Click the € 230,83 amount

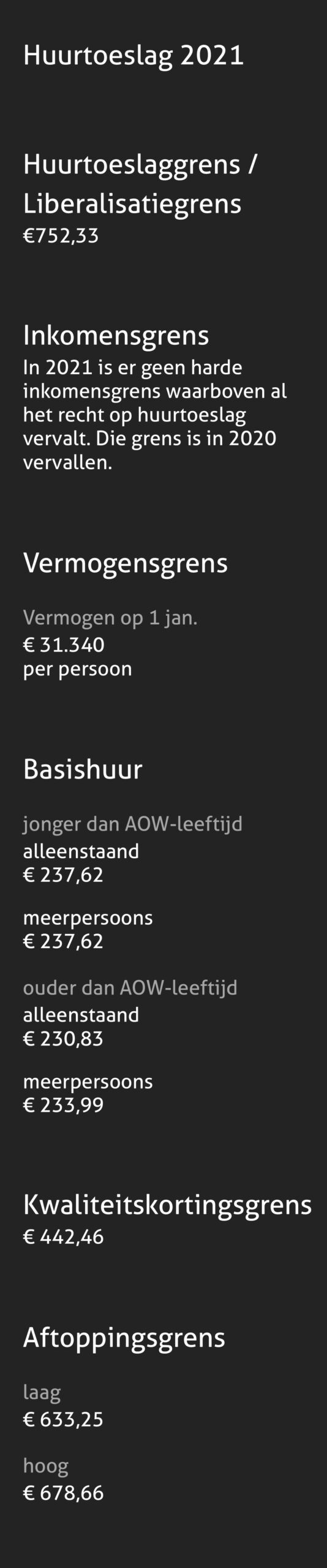(x=63, y=1039)
